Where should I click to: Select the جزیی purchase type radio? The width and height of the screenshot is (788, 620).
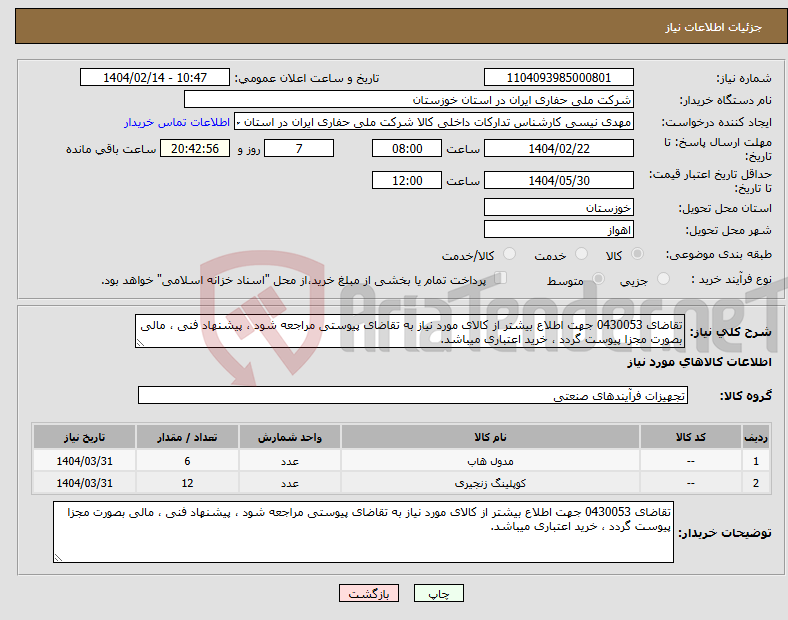tap(663, 278)
